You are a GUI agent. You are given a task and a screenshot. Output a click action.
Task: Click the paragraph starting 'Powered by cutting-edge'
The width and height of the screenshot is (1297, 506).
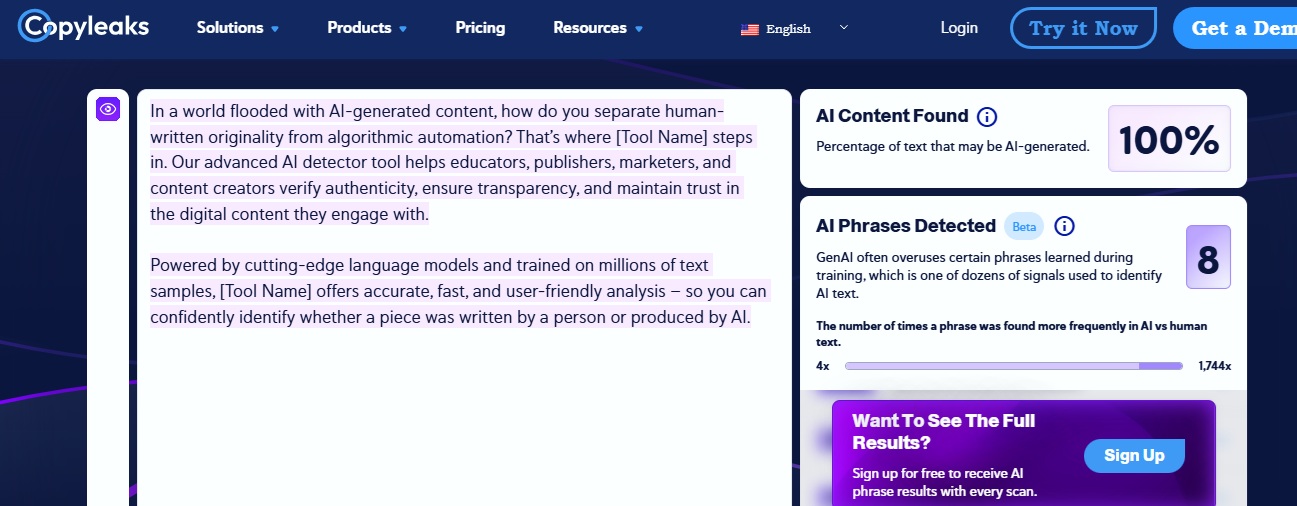coord(460,292)
